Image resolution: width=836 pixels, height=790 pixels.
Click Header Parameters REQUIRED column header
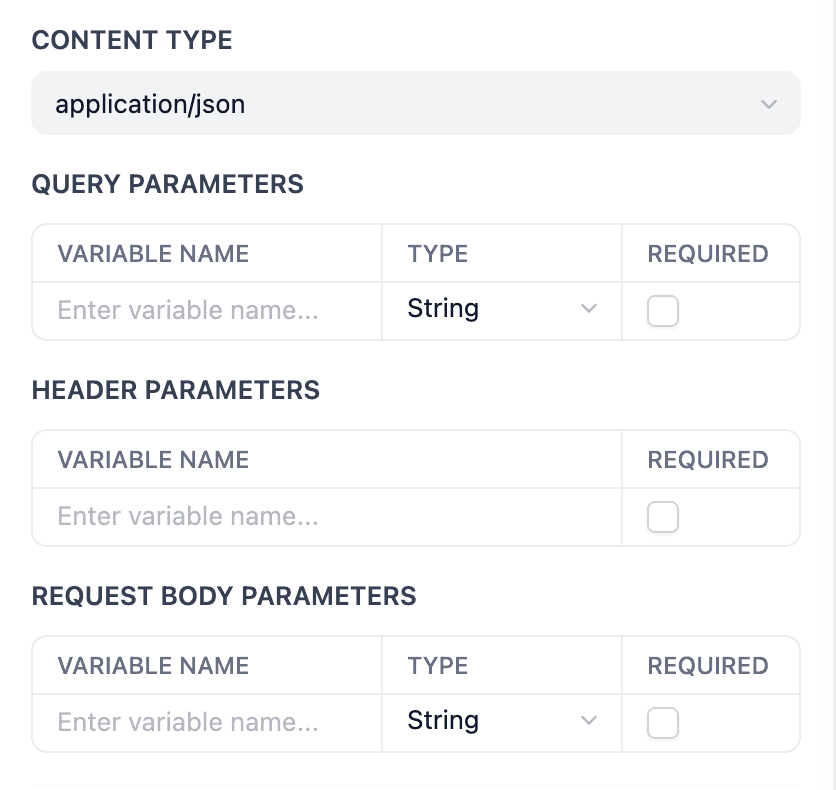coord(708,460)
